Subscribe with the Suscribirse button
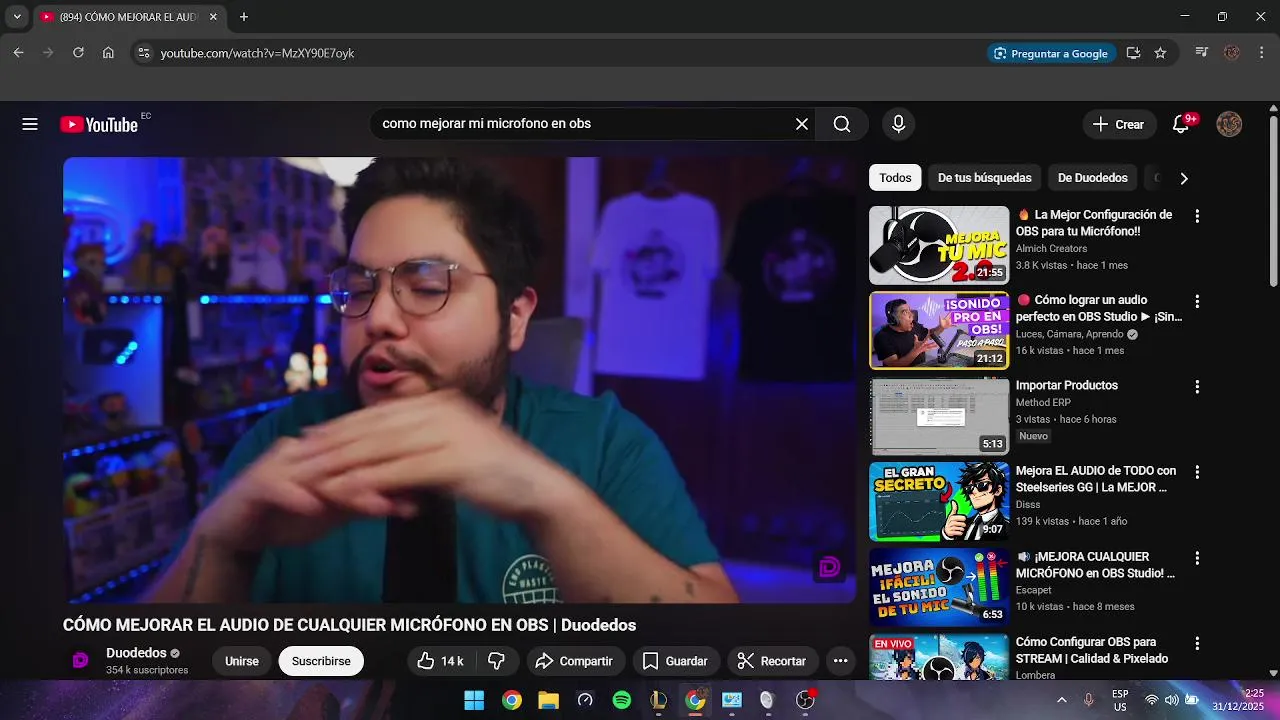Image resolution: width=1280 pixels, height=720 pixels. tap(321, 661)
